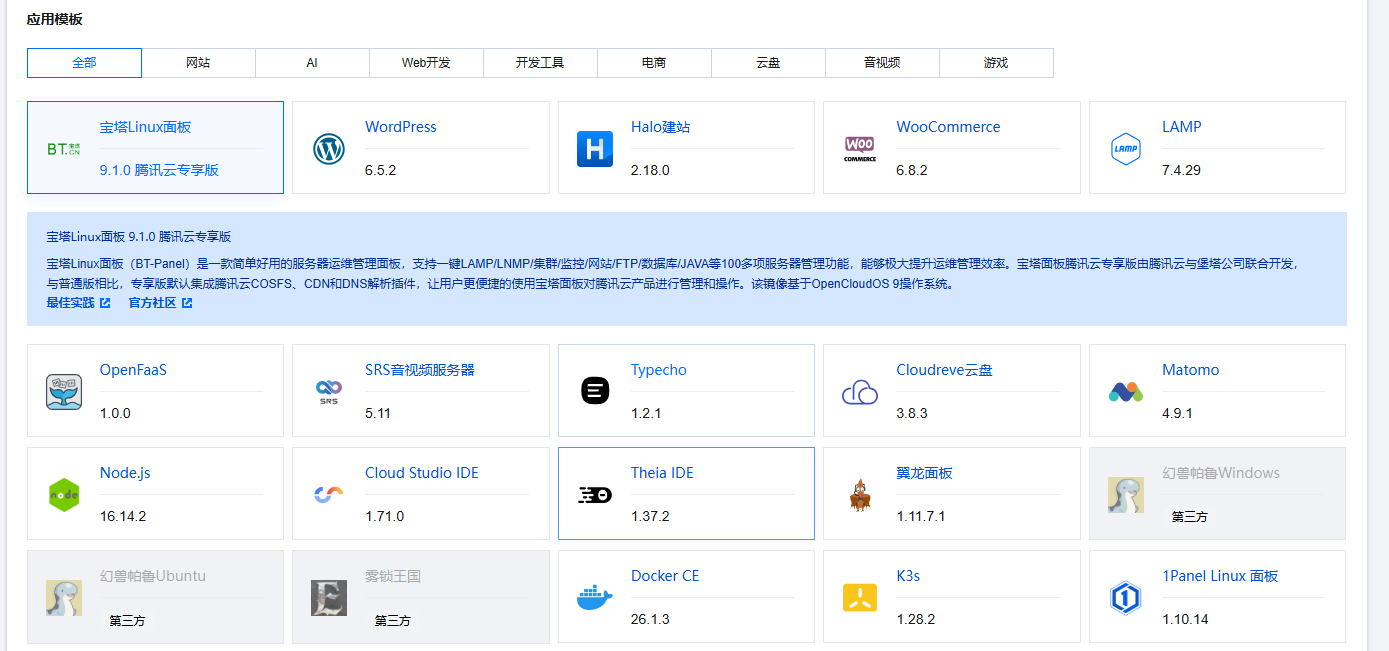Select the OpenFaaS template title
The image size is (1389, 651).
(133, 370)
